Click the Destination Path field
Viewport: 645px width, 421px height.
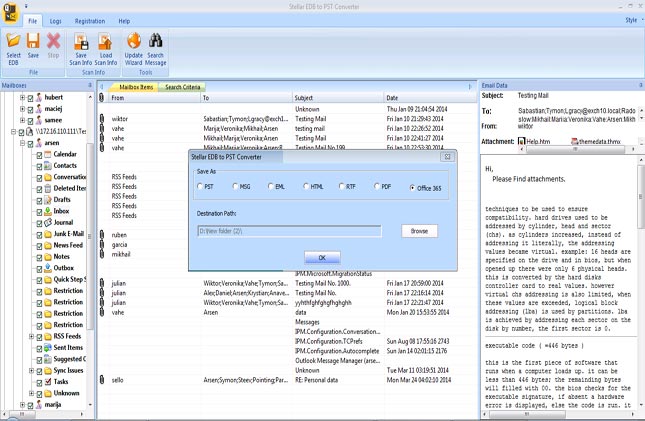(290, 231)
